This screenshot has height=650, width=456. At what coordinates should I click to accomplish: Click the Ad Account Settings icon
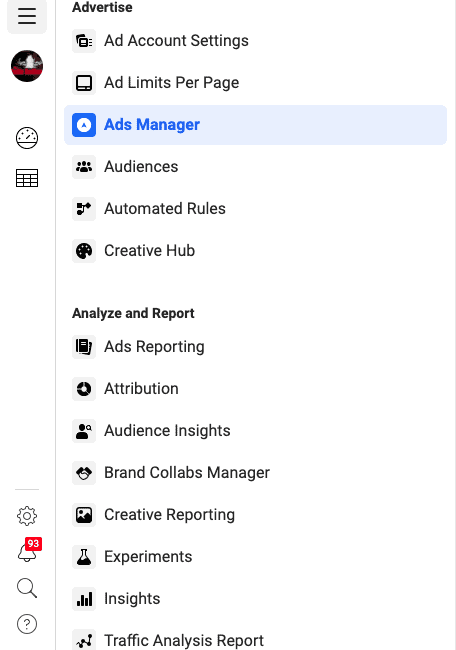[84, 41]
